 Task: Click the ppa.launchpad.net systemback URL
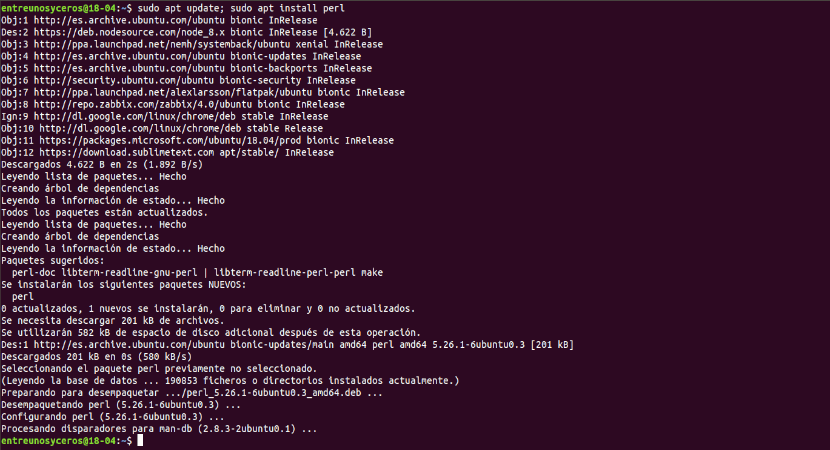click(x=162, y=44)
